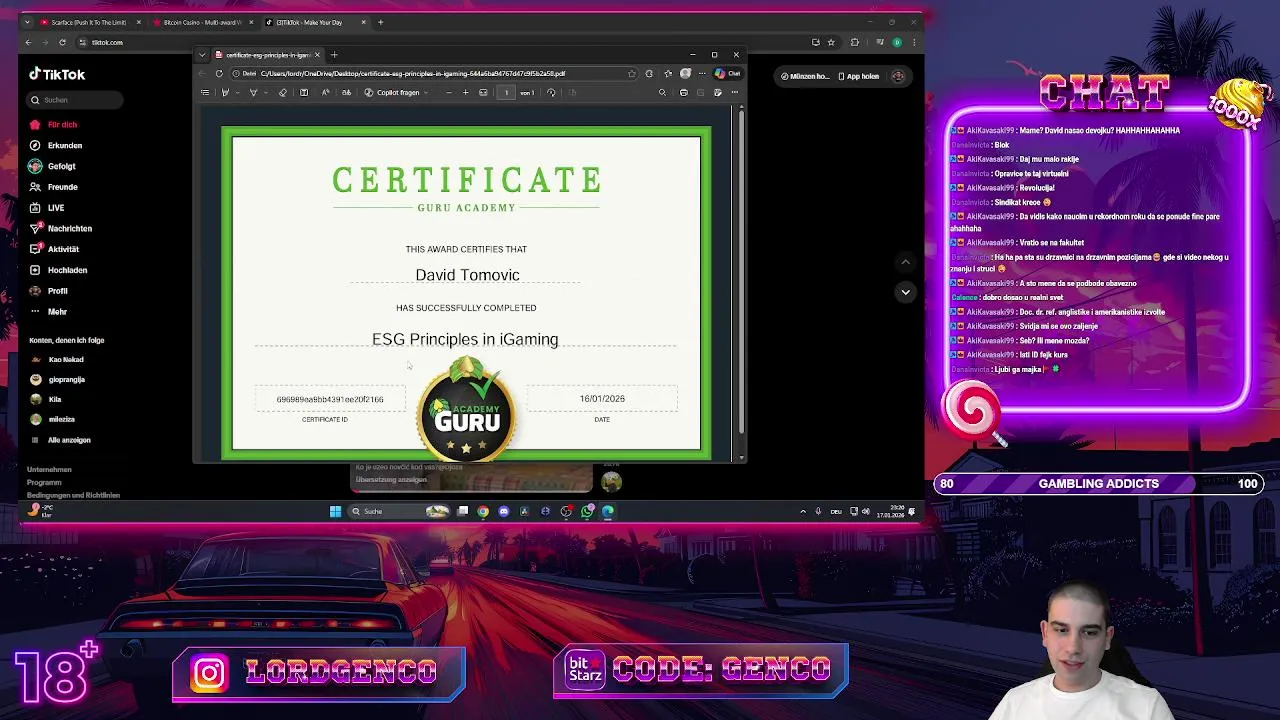The image size is (1280, 720).
Task: Click Alle anzeigen under followed accounts
Action: pos(69,440)
